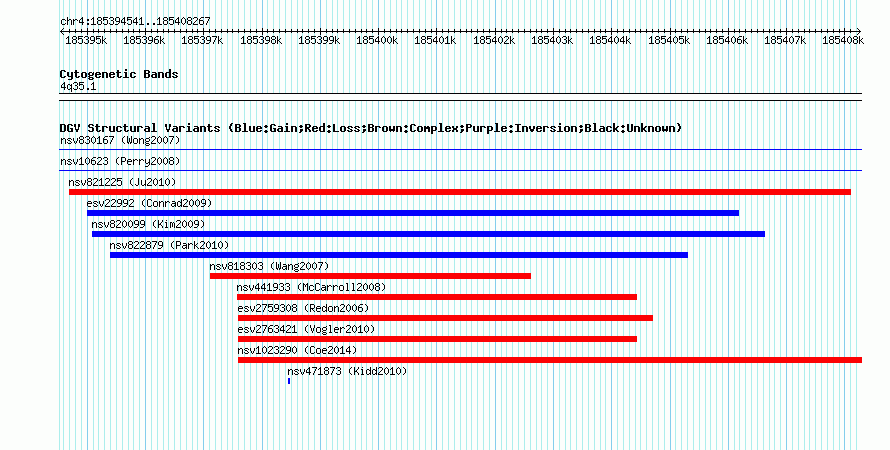
Task: Select the red loss bar for esv2759308
Action: click(446, 318)
